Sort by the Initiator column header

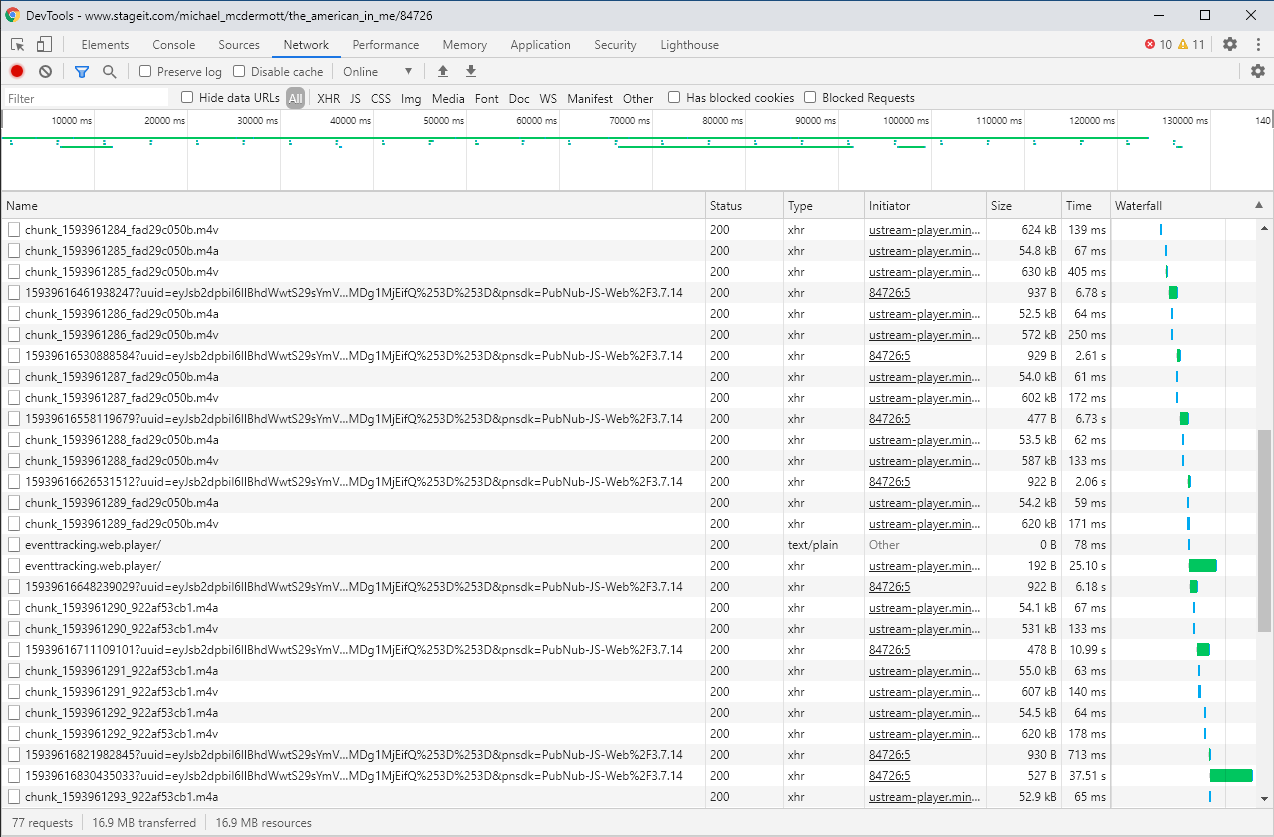click(926, 205)
